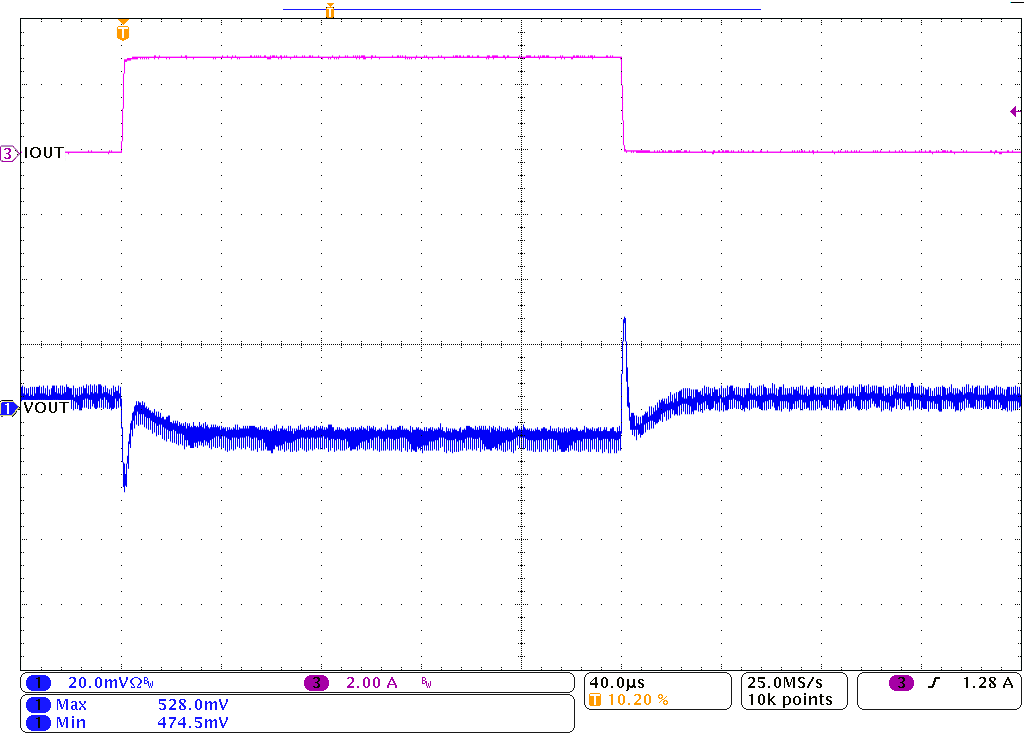
Task: Click the channel 3 trigger source badge
Action: coord(901,683)
